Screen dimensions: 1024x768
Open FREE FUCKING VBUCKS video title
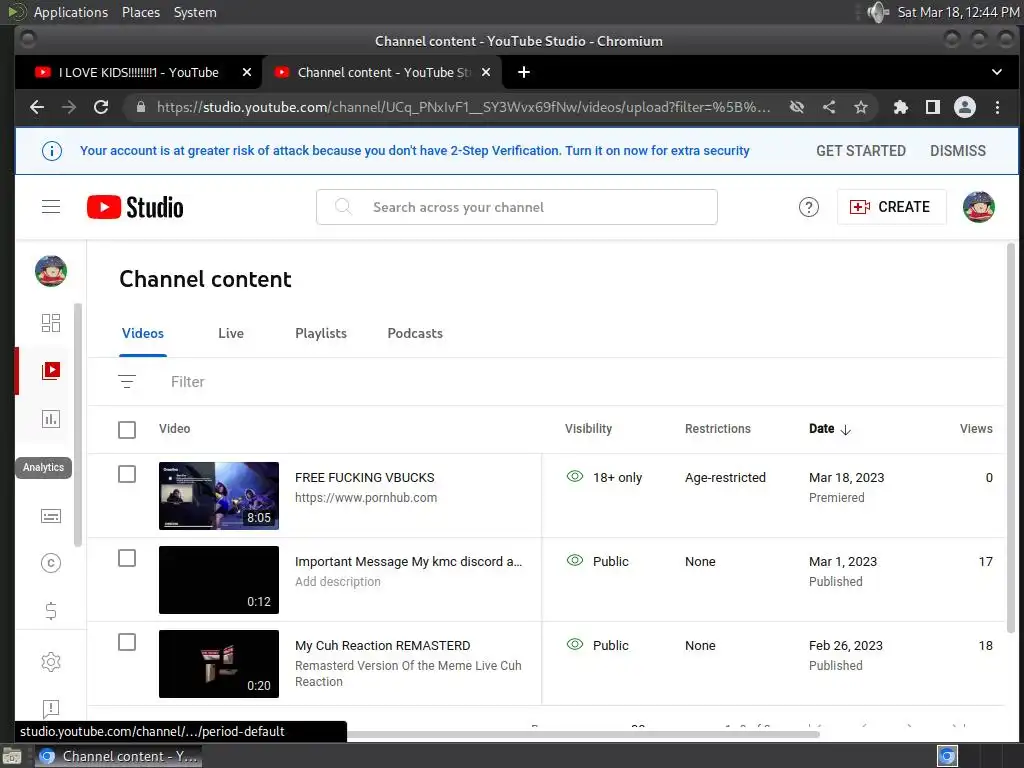point(364,477)
